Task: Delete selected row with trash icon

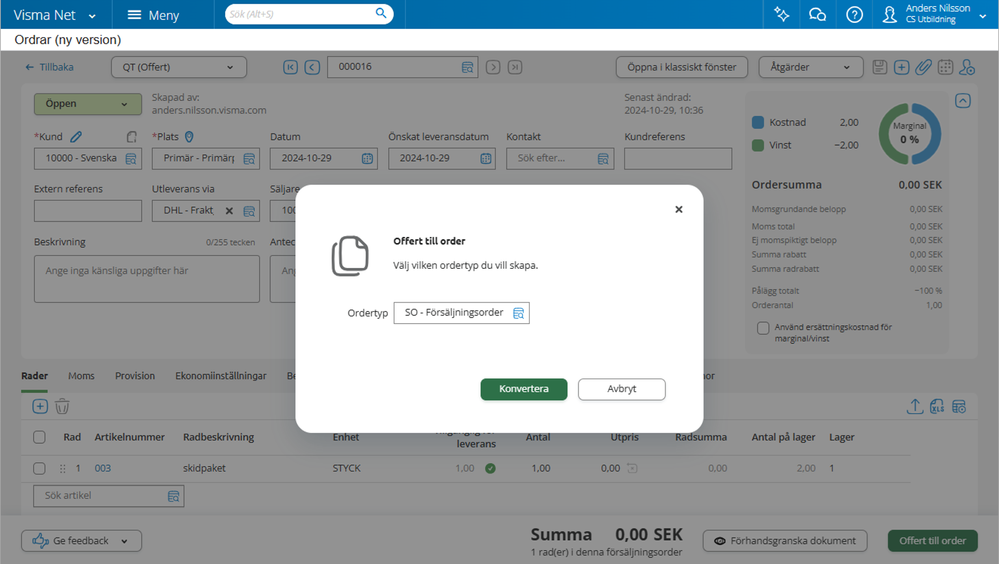Action: click(62, 407)
